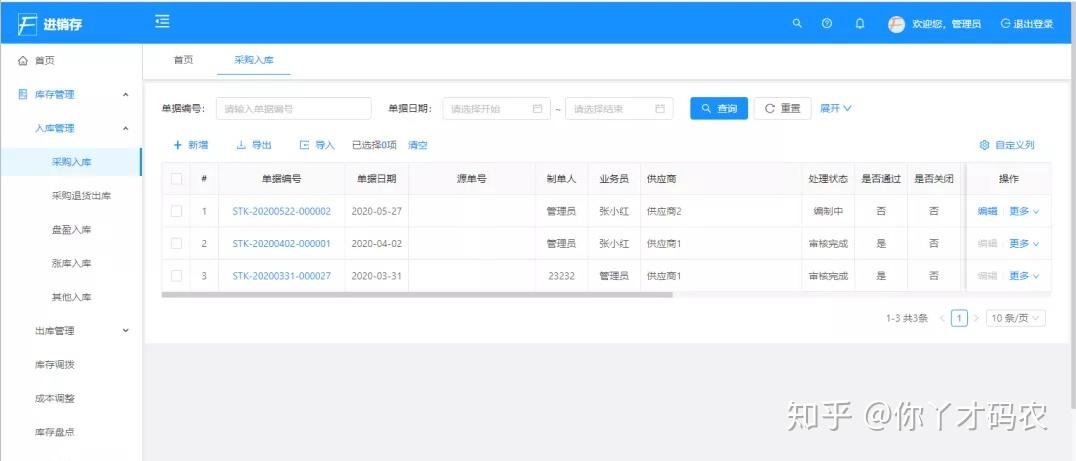Open search via magnifier icon in header
The width and height of the screenshot is (1076, 461).
pyautogui.click(x=797, y=23)
